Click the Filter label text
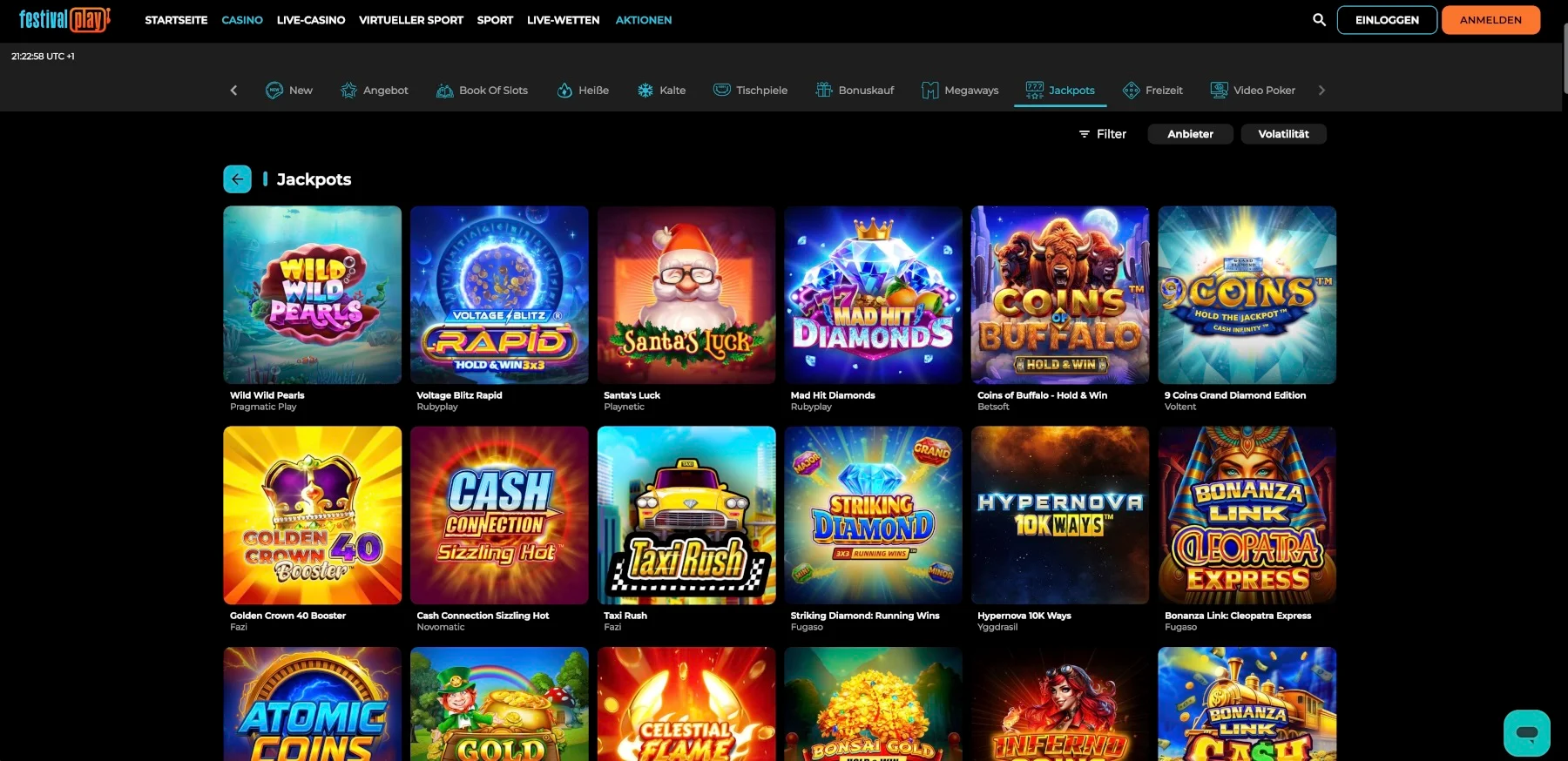 pos(1111,134)
